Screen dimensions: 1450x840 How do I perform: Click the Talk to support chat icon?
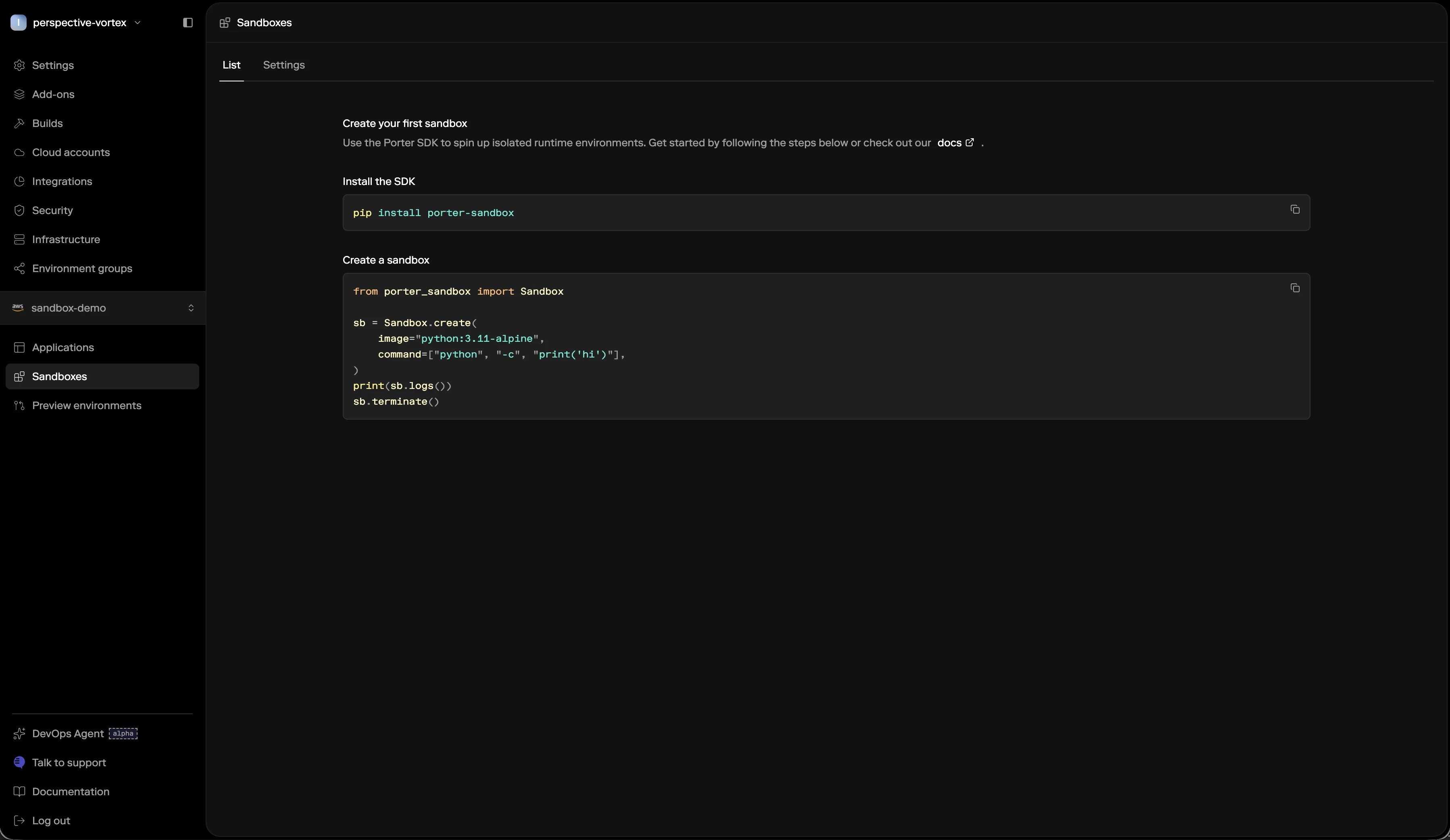click(x=19, y=762)
